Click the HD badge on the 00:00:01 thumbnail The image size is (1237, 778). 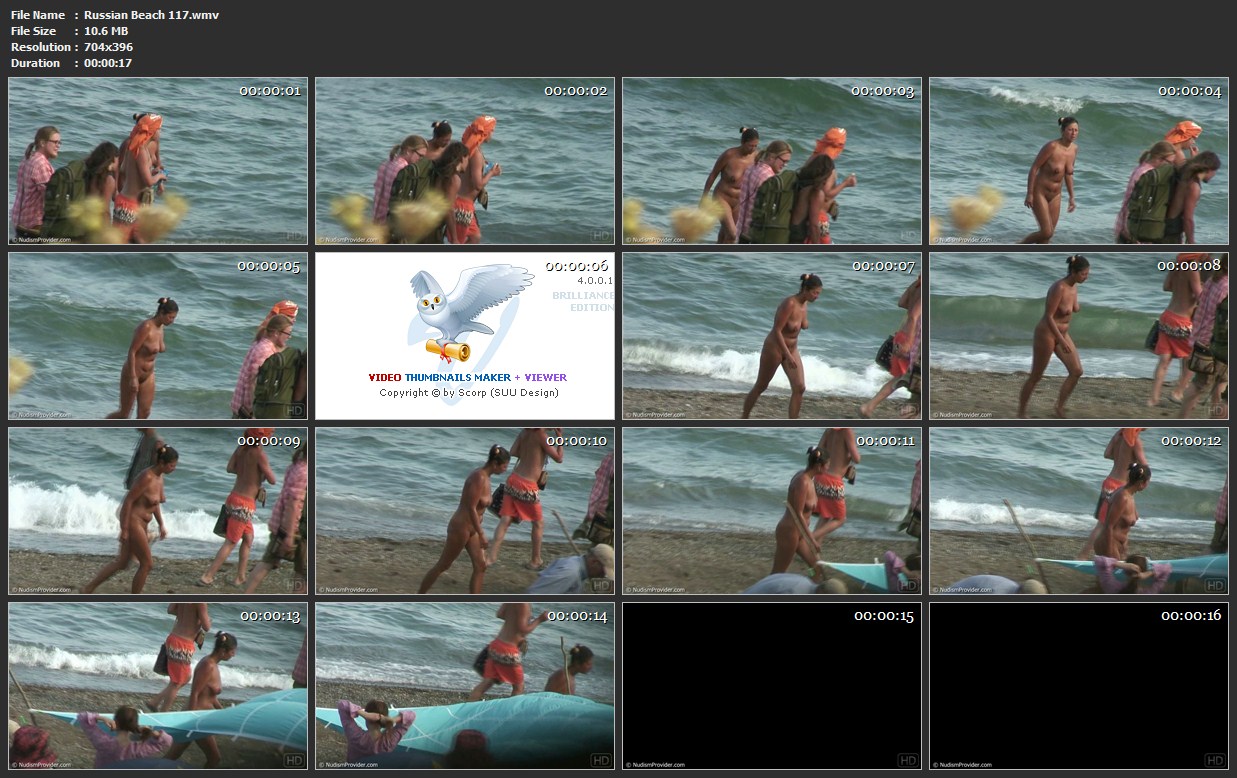[293, 236]
